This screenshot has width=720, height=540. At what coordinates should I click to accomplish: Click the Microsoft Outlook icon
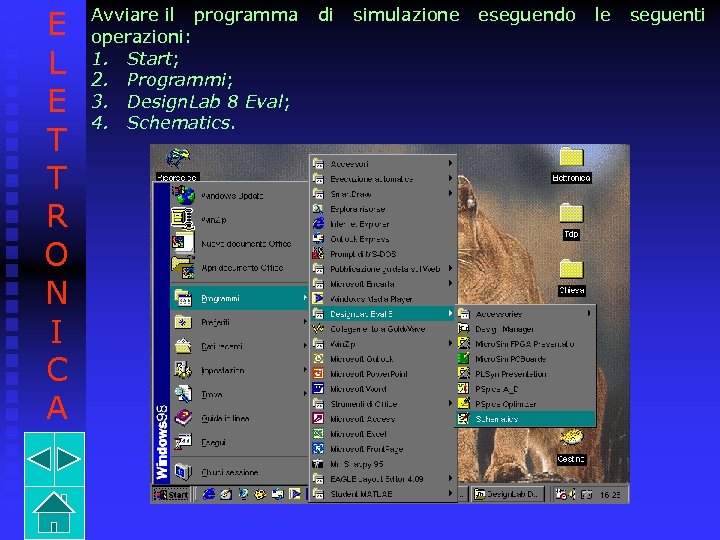(x=318, y=359)
